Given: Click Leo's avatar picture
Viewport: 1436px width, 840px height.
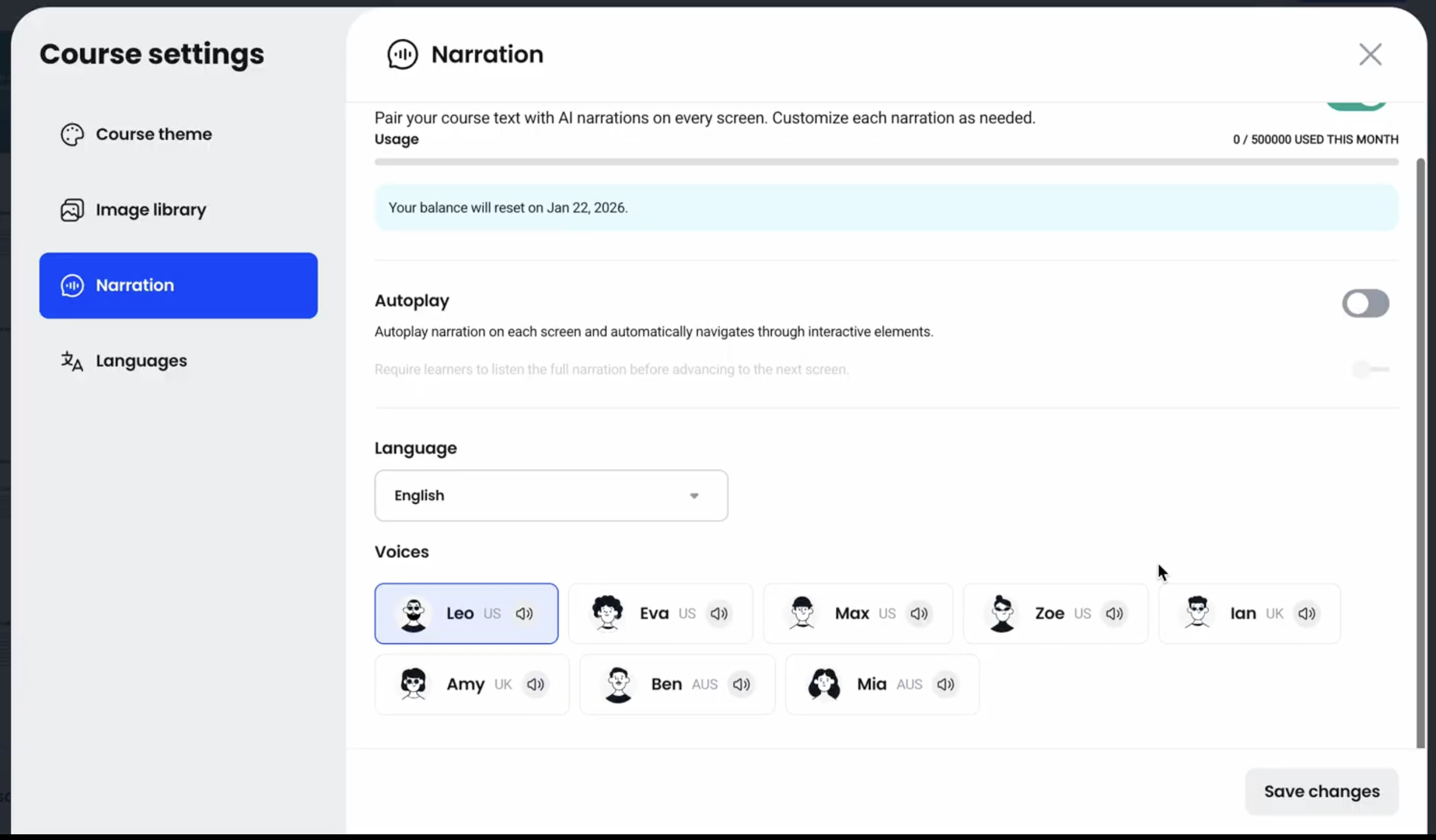Looking at the screenshot, I should point(414,614).
